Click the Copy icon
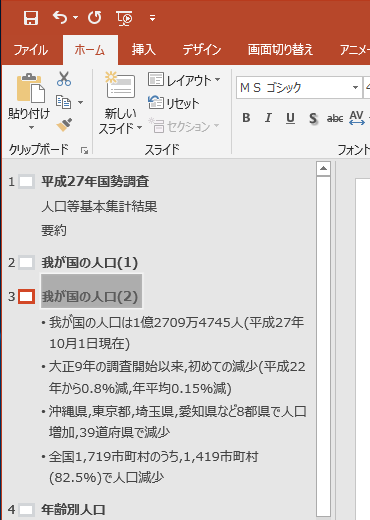Screen dimensions: 370x520 point(63,102)
